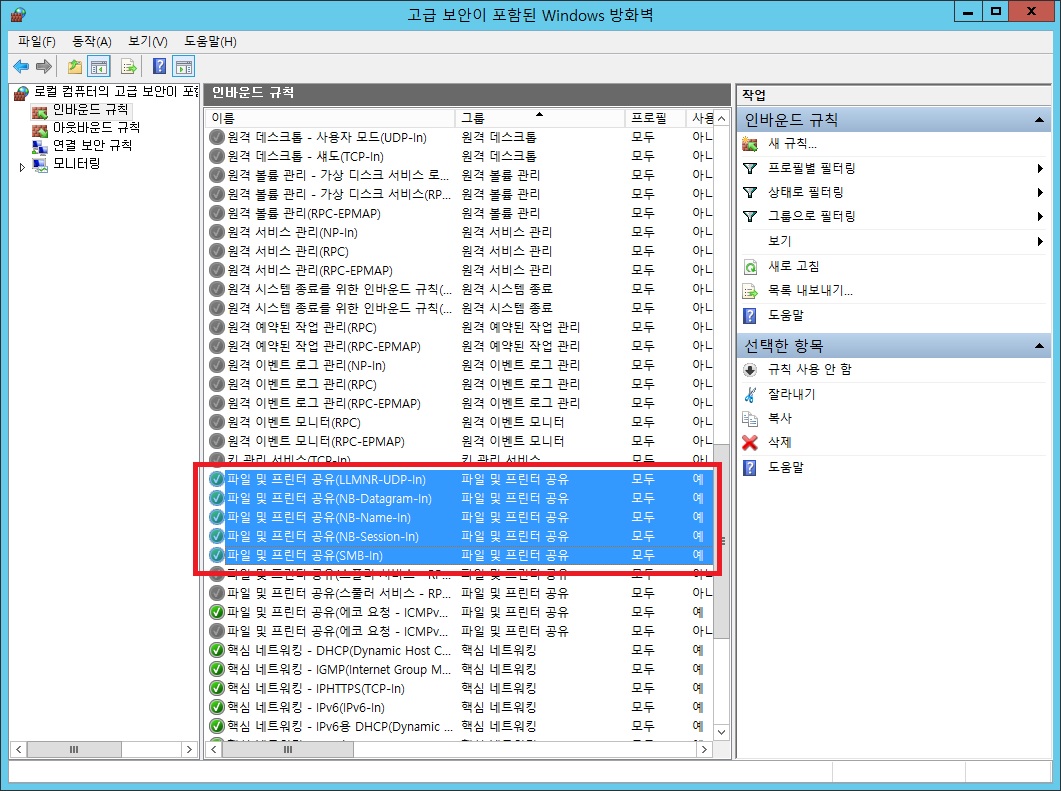The width and height of the screenshot is (1061, 791).
Task: Expand the 모니터링 tree node
Action: click(x=22, y=166)
